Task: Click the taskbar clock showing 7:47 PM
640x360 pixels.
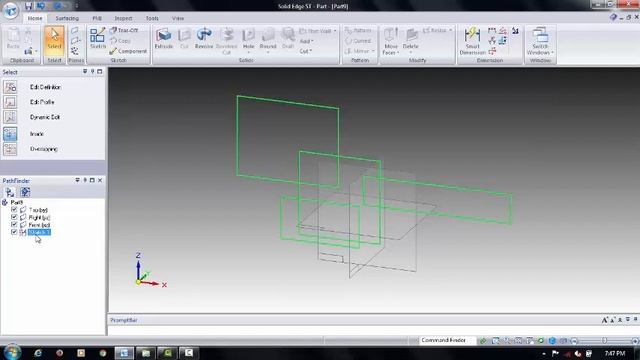Action: tap(615, 353)
